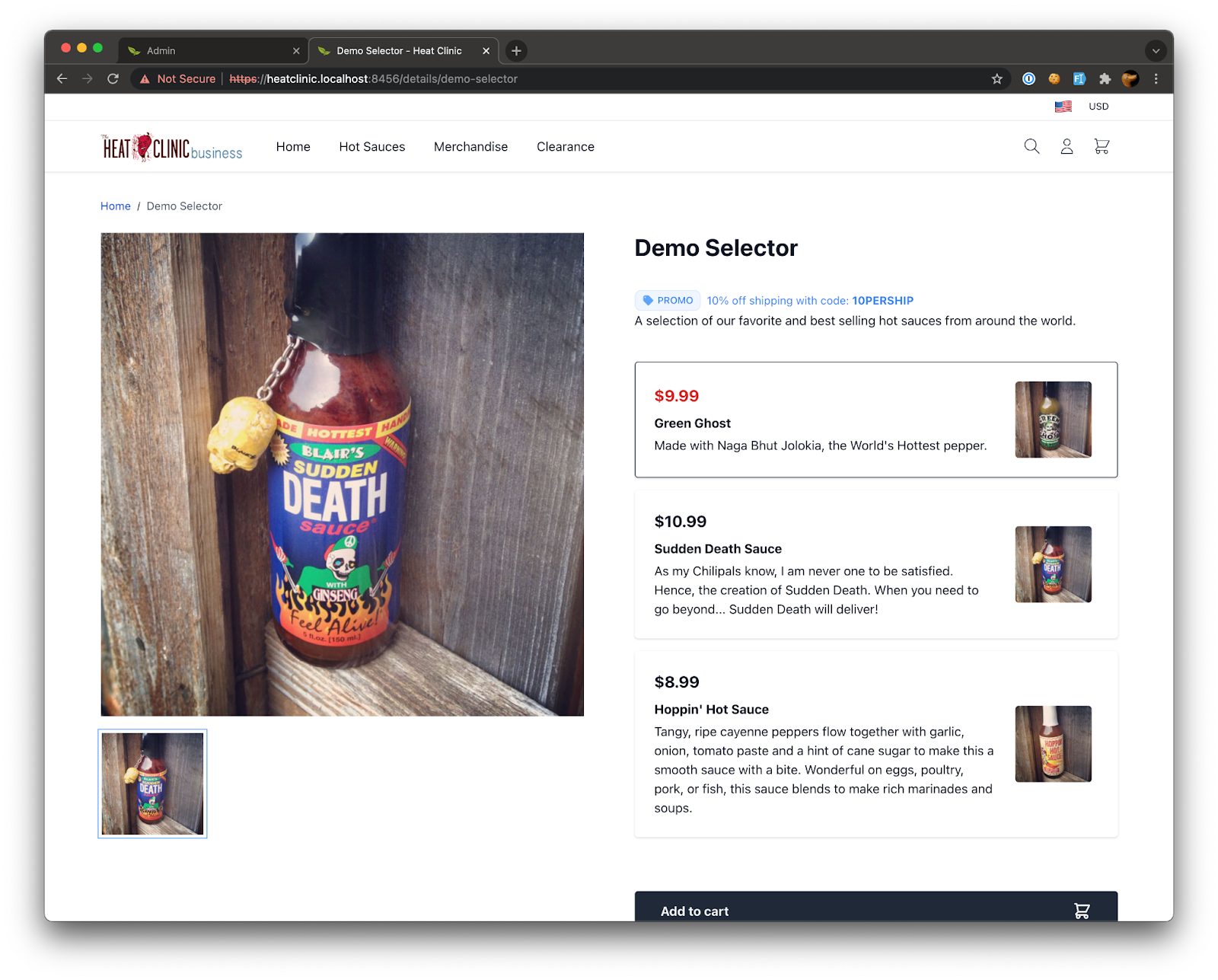
Task: Go to Home in the navigation menu
Action: [x=293, y=146]
